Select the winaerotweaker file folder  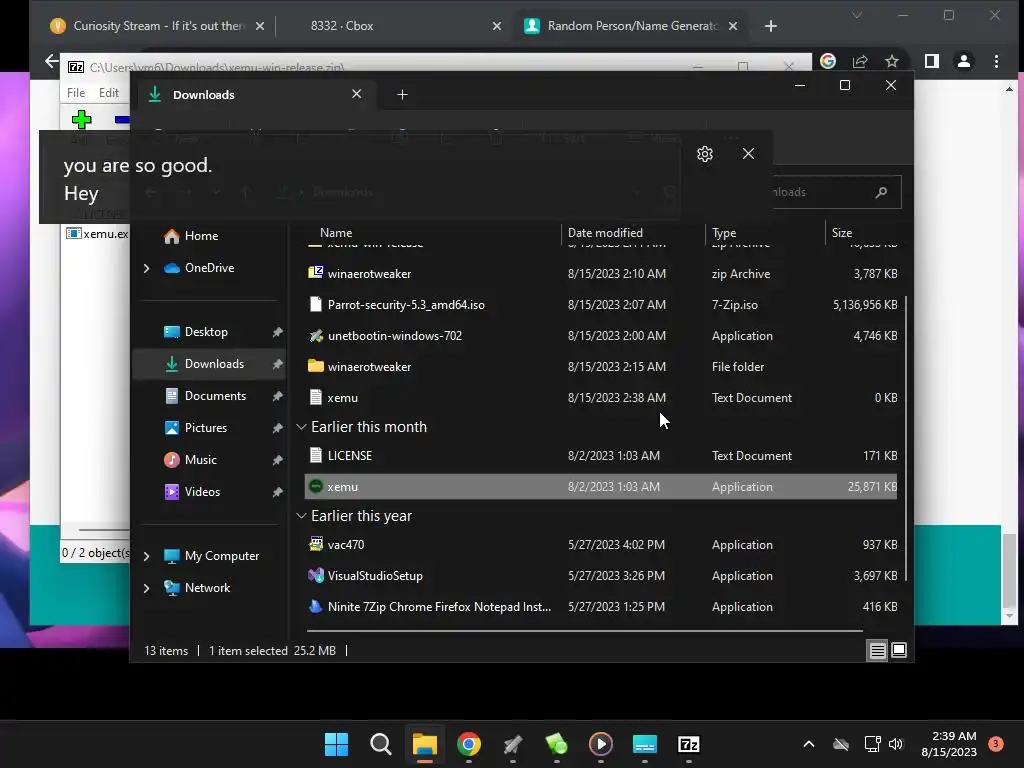pyautogui.click(x=601, y=367)
